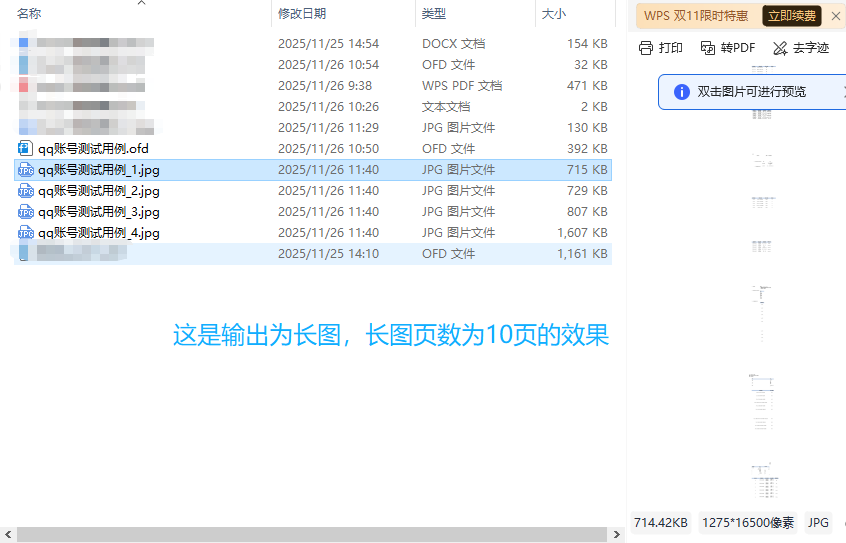Click the JPG icon of qq账号测试用例_2.jpg
Viewport: 846px width, 543px height.
tap(26, 191)
